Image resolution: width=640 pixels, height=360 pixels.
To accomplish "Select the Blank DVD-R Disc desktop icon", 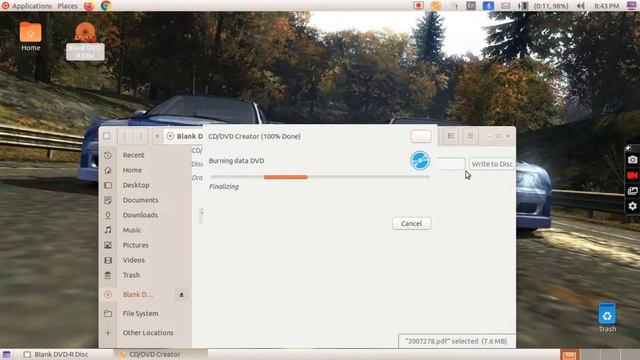I will tap(85, 41).
